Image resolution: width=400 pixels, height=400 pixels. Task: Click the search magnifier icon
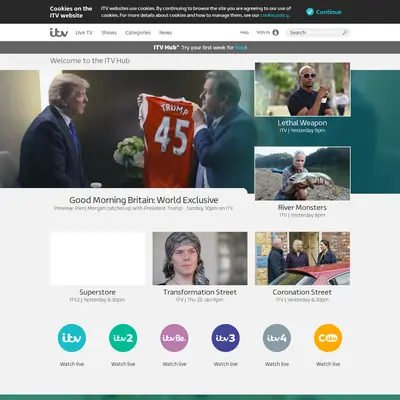345,32
